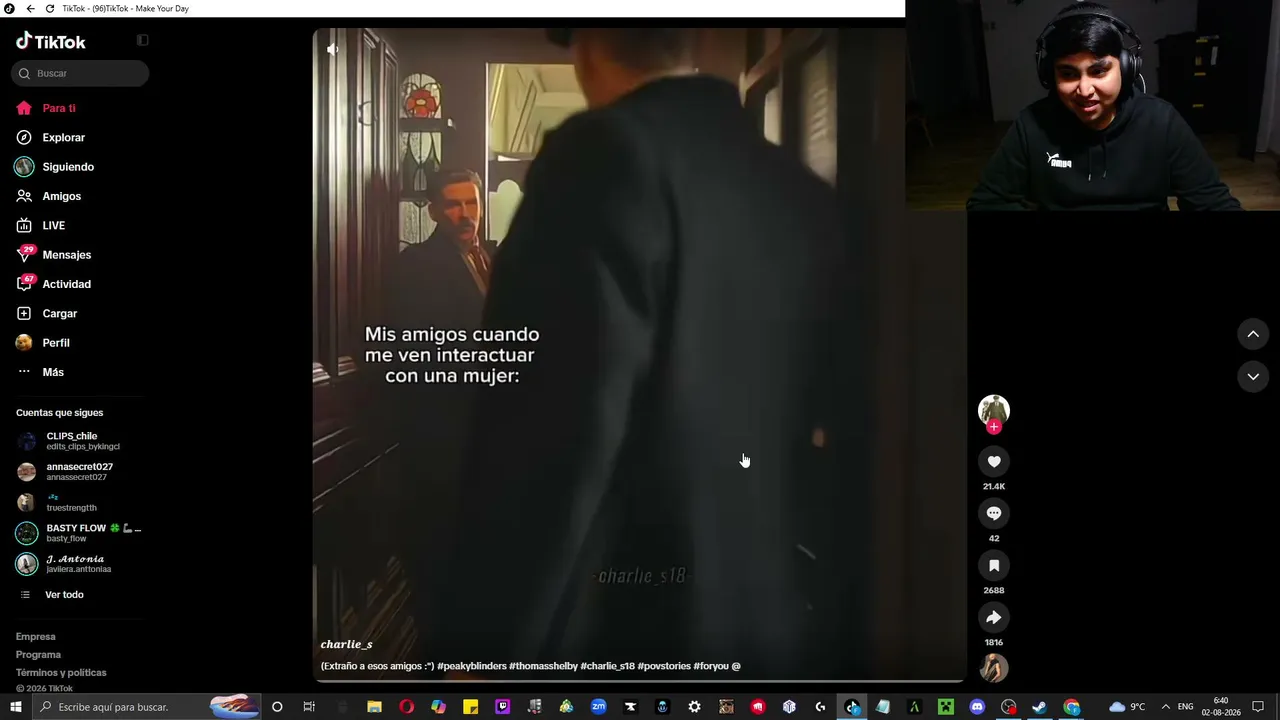
Task: Show hidden system tray icons
Action: point(1165,707)
